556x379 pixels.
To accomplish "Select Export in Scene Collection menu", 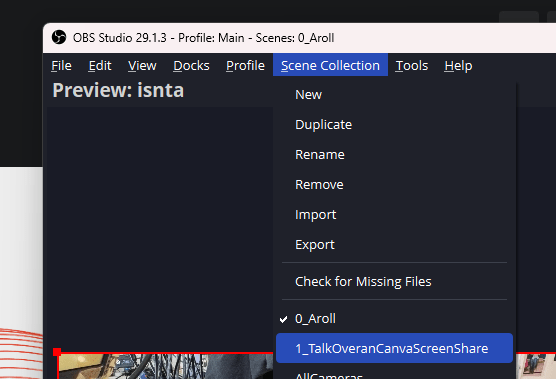I will 394,245.
